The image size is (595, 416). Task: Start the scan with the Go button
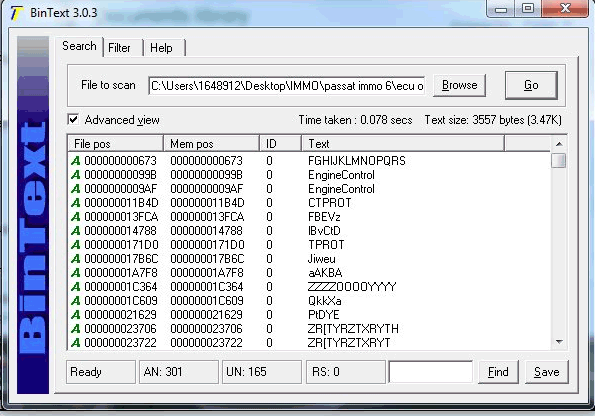point(531,85)
